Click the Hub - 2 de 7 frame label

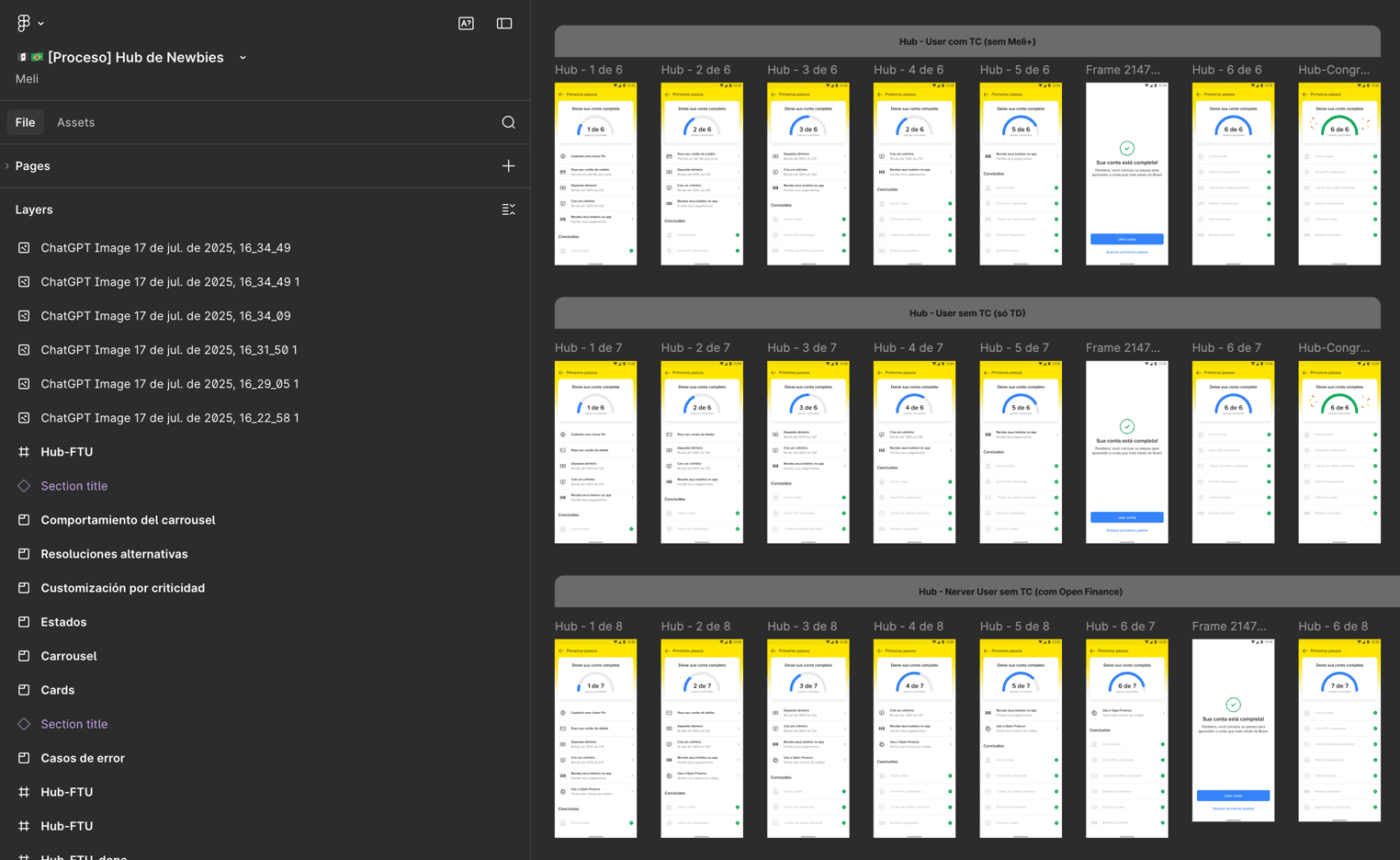coord(695,348)
